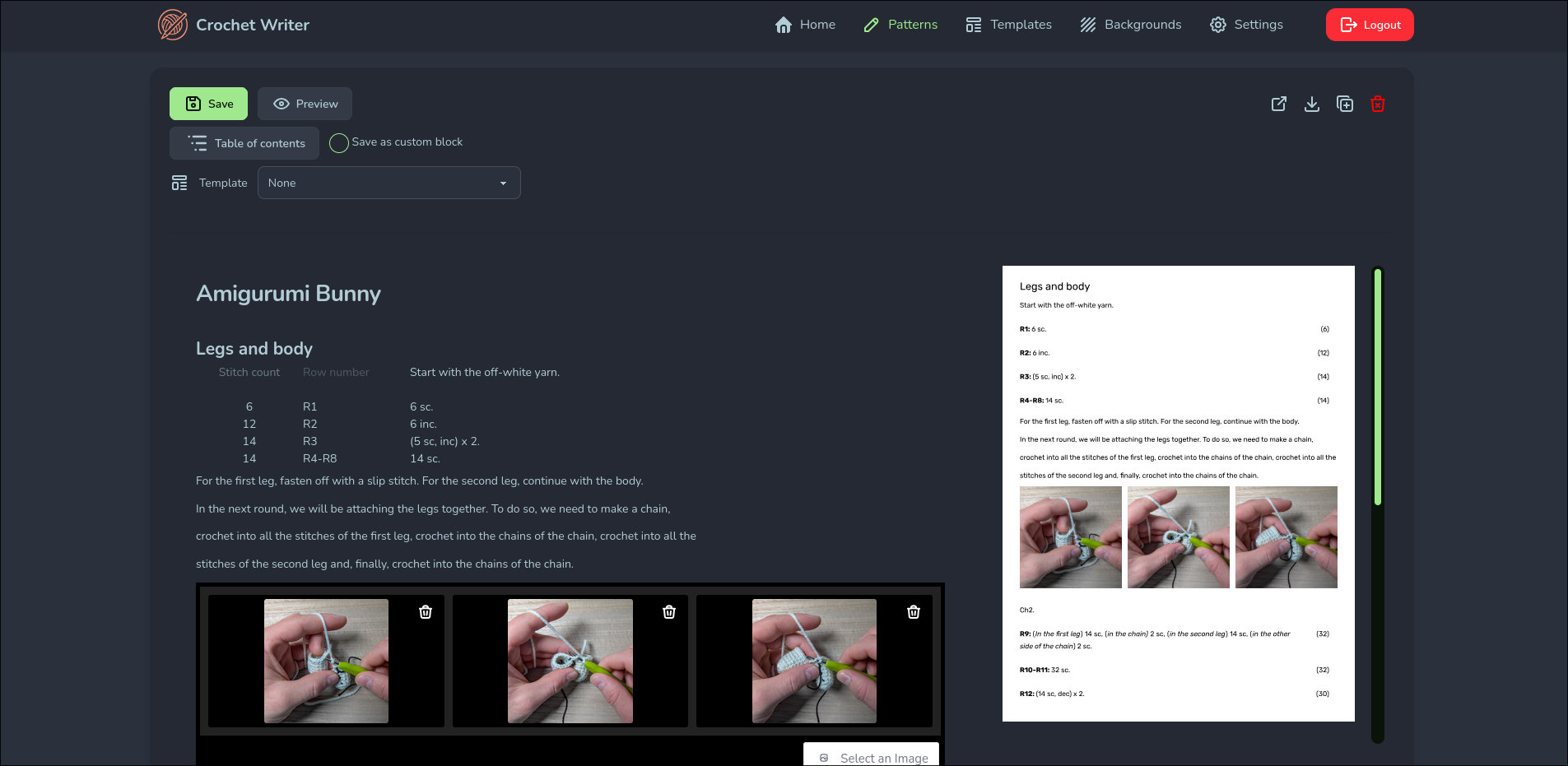Delete the first crochet photo
The width and height of the screenshot is (1568, 766).
(426, 612)
